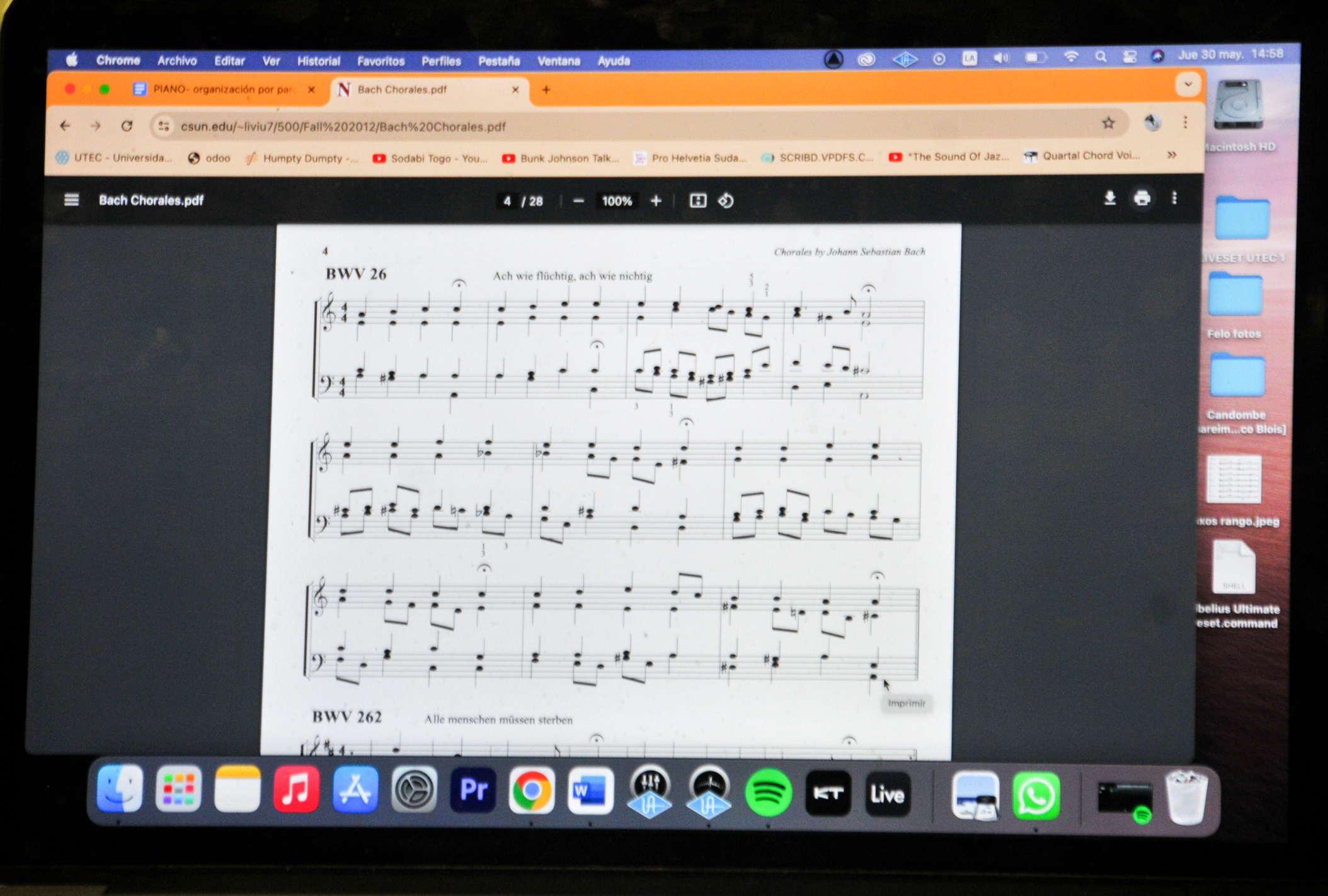This screenshot has height=896, width=1328.
Task: Open the Trash in the dock
Action: click(1187, 798)
